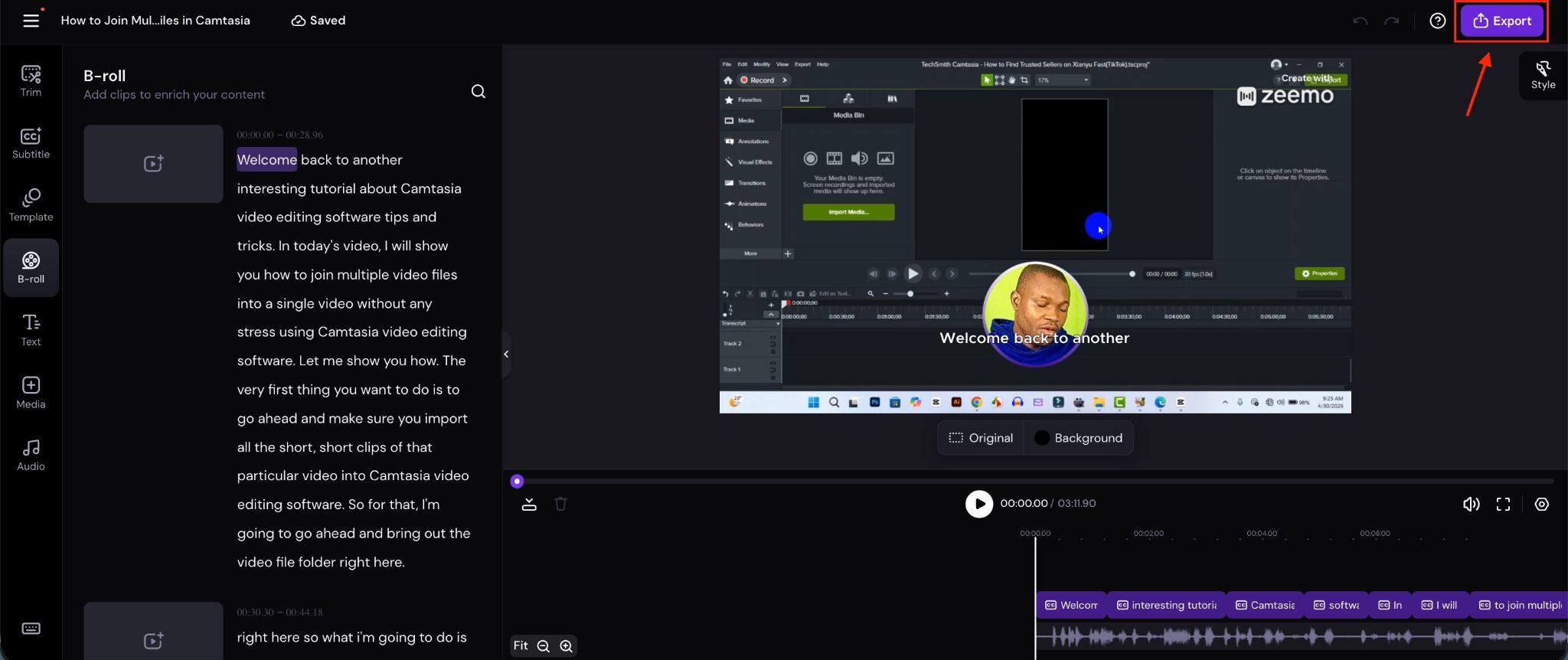Viewport: 1568px width, 660px height.
Task: Select the 'I will' subtitle clip
Action: pyautogui.click(x=1439, y=605)
